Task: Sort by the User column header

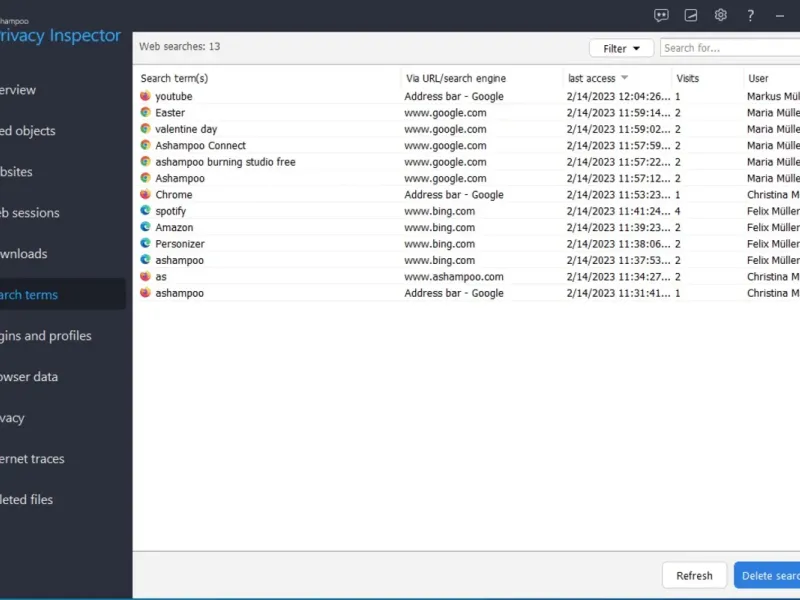Action: [x=758, y=78]
